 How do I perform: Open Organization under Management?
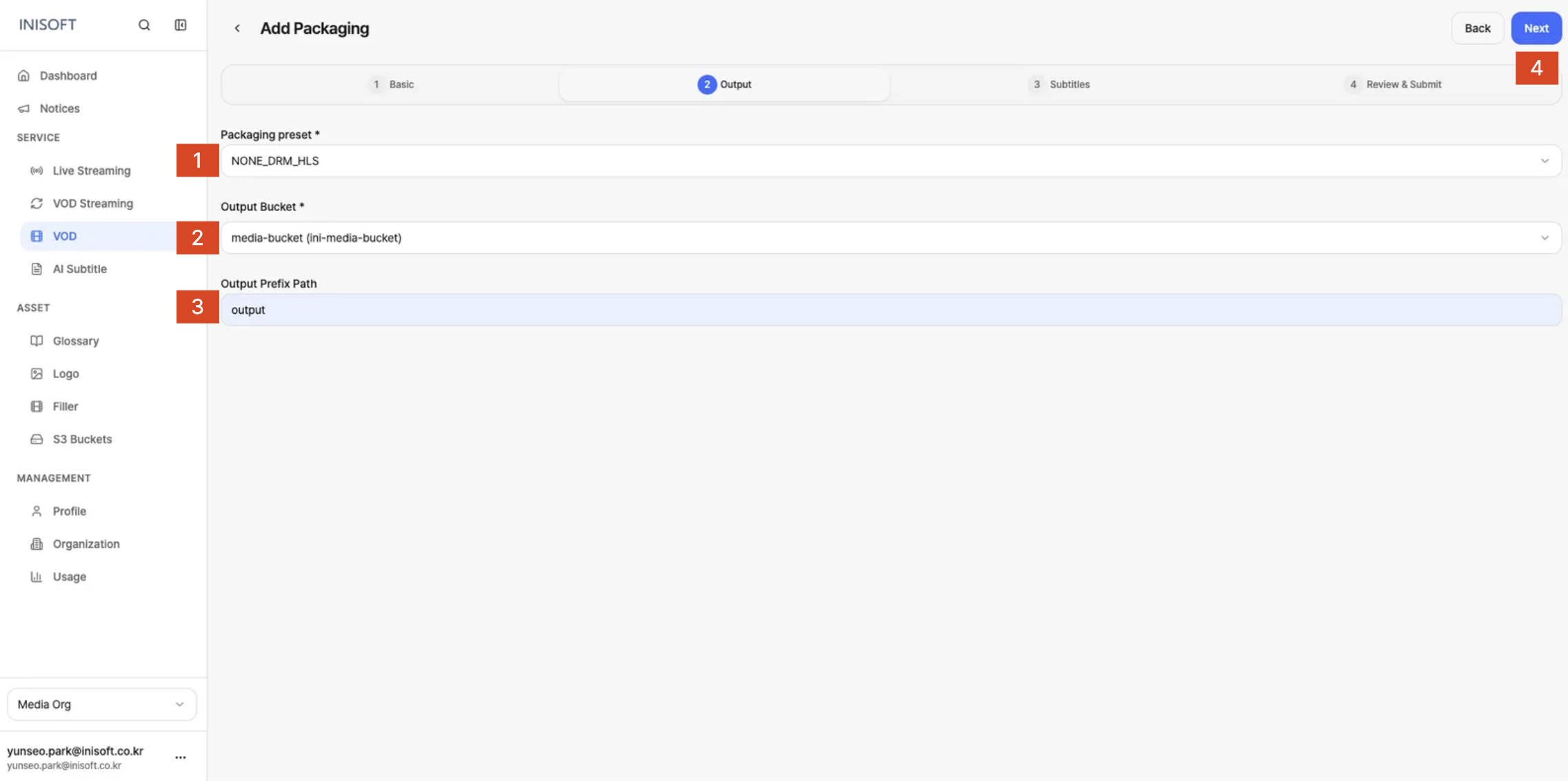(86, 544)
